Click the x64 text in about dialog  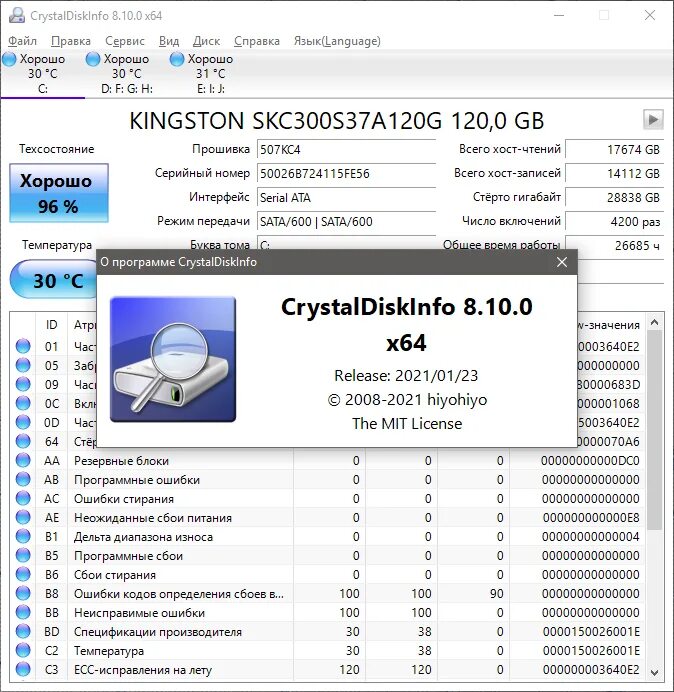point(406,343)
